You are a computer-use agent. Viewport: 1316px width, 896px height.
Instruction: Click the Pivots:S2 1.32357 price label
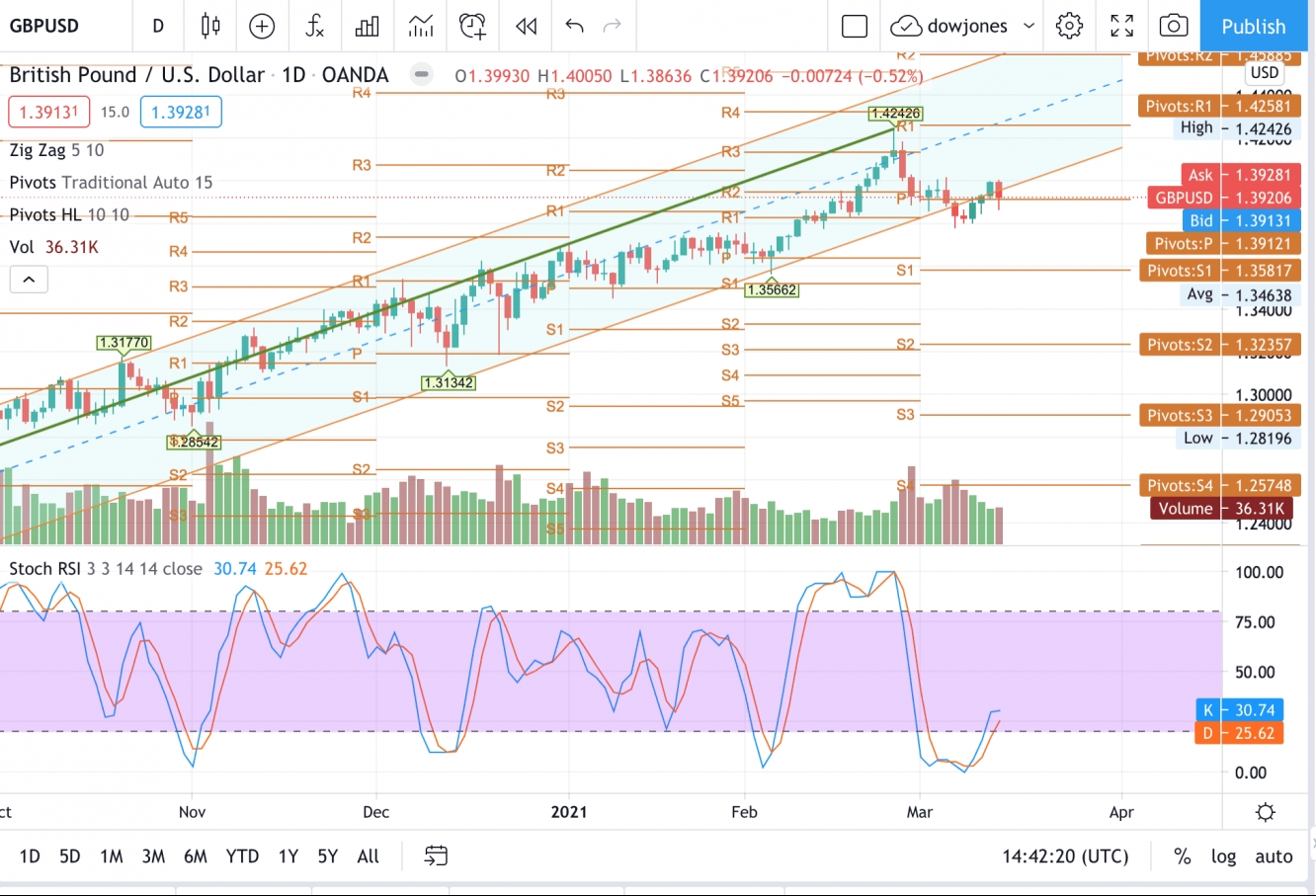1219,345
